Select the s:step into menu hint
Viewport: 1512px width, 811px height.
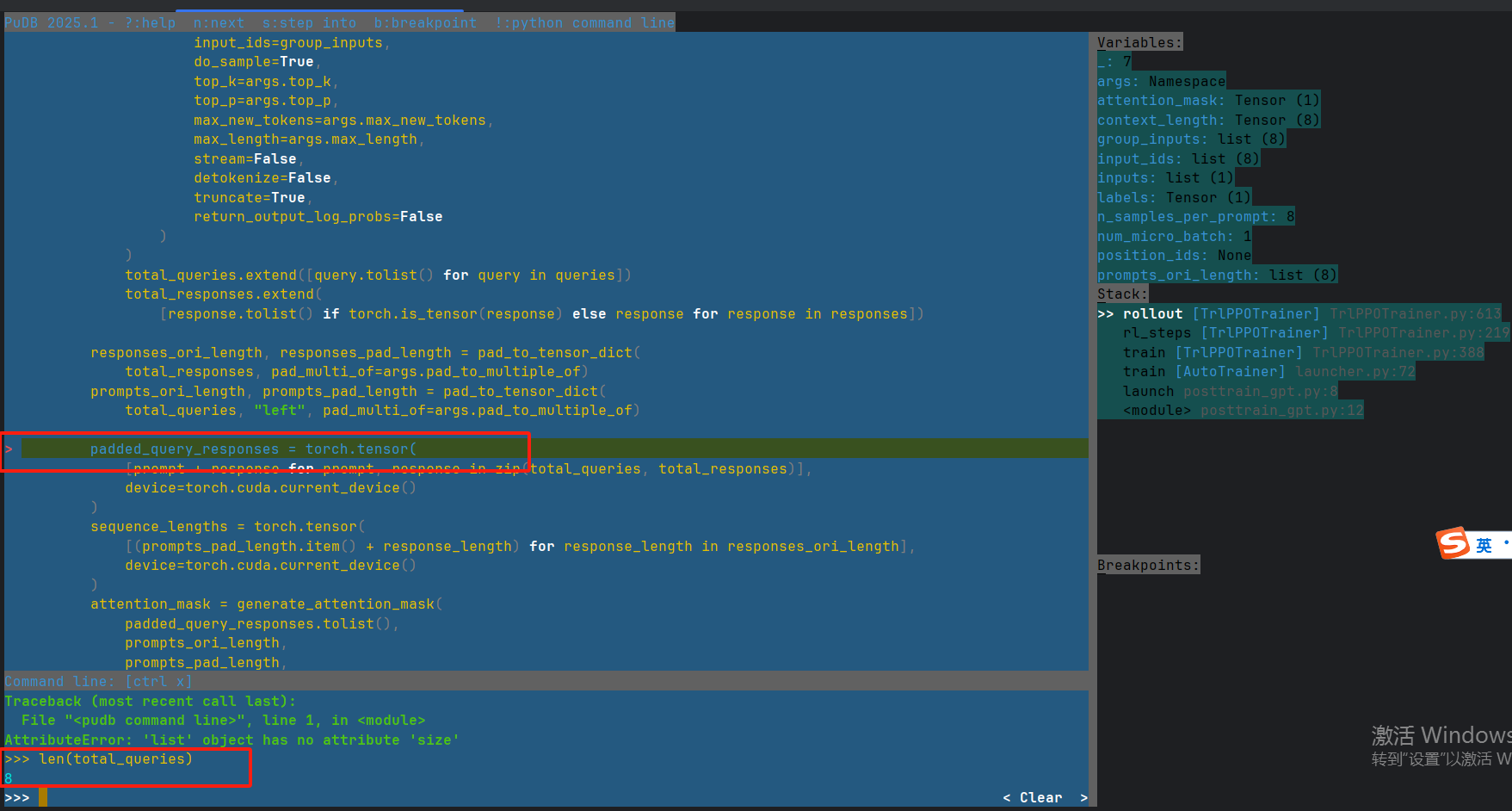309,22
